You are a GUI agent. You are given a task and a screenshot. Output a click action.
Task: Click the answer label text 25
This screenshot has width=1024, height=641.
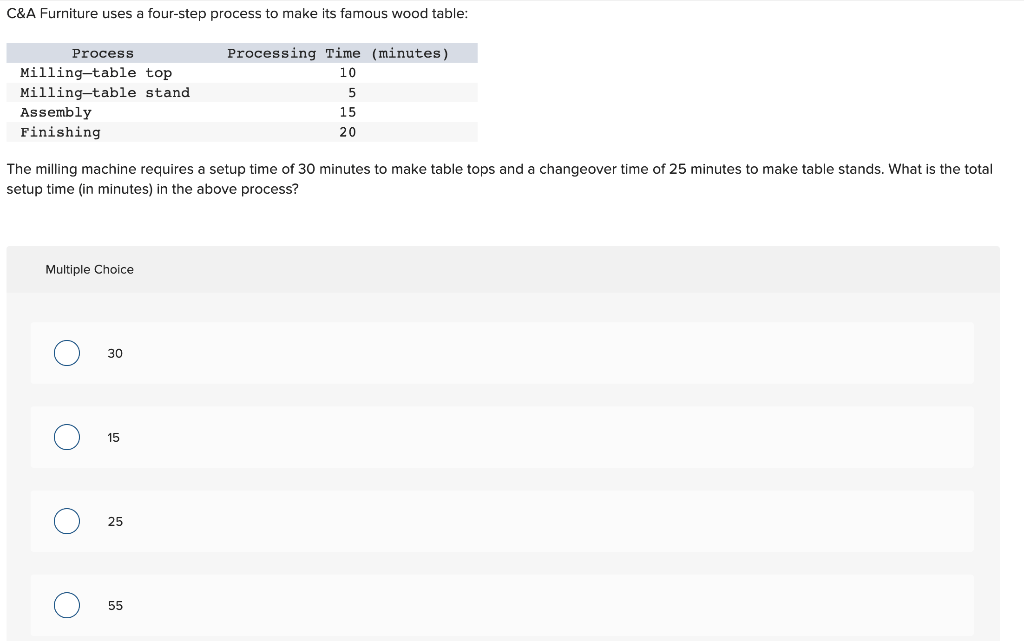115,522
